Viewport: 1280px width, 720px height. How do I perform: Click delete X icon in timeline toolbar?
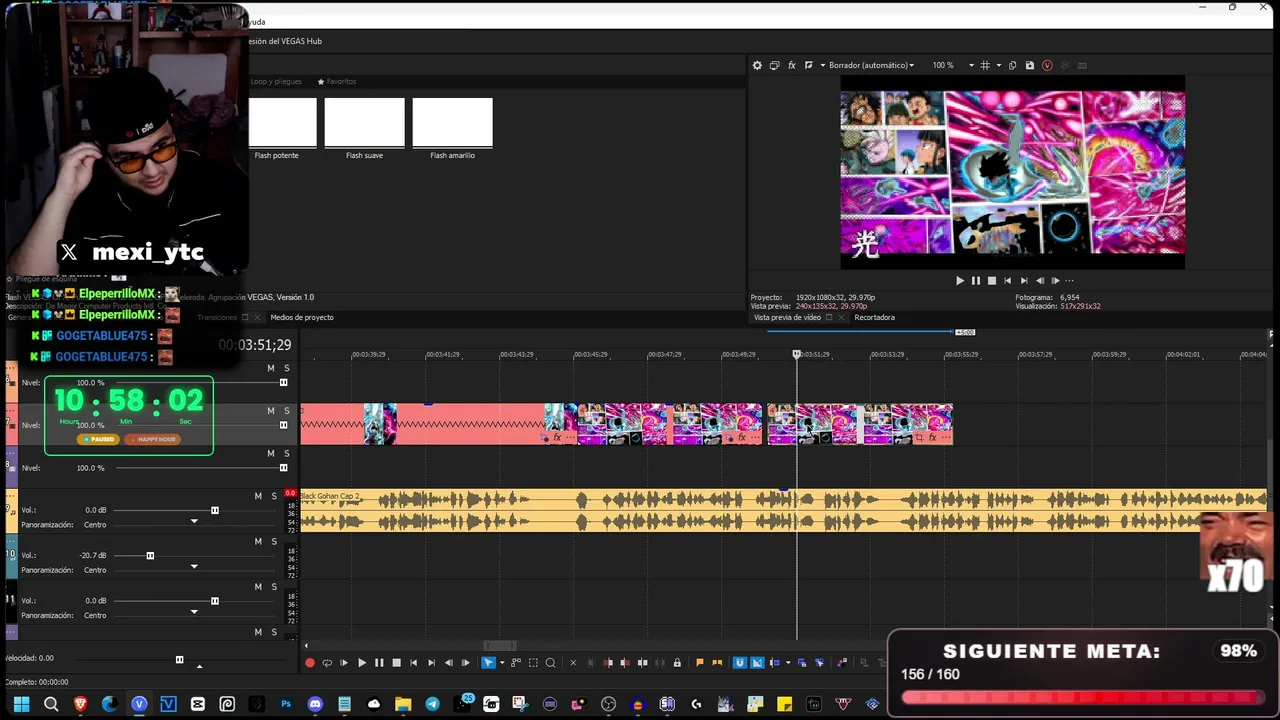point(573,662)
